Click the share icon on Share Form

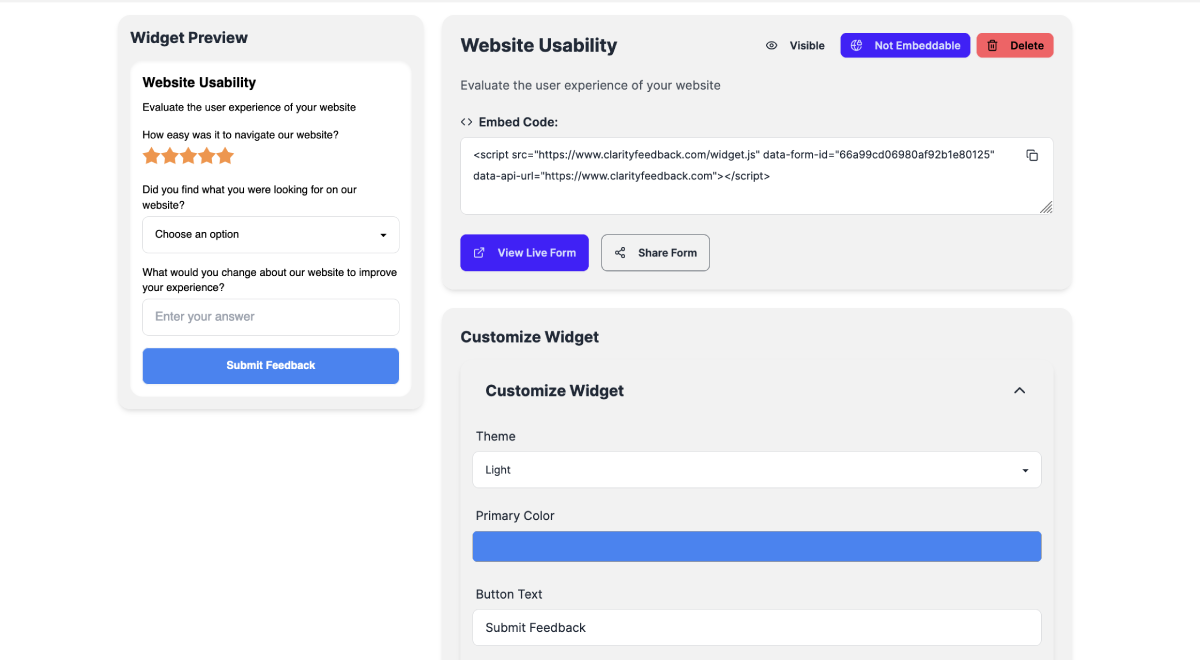pos(620,253)
